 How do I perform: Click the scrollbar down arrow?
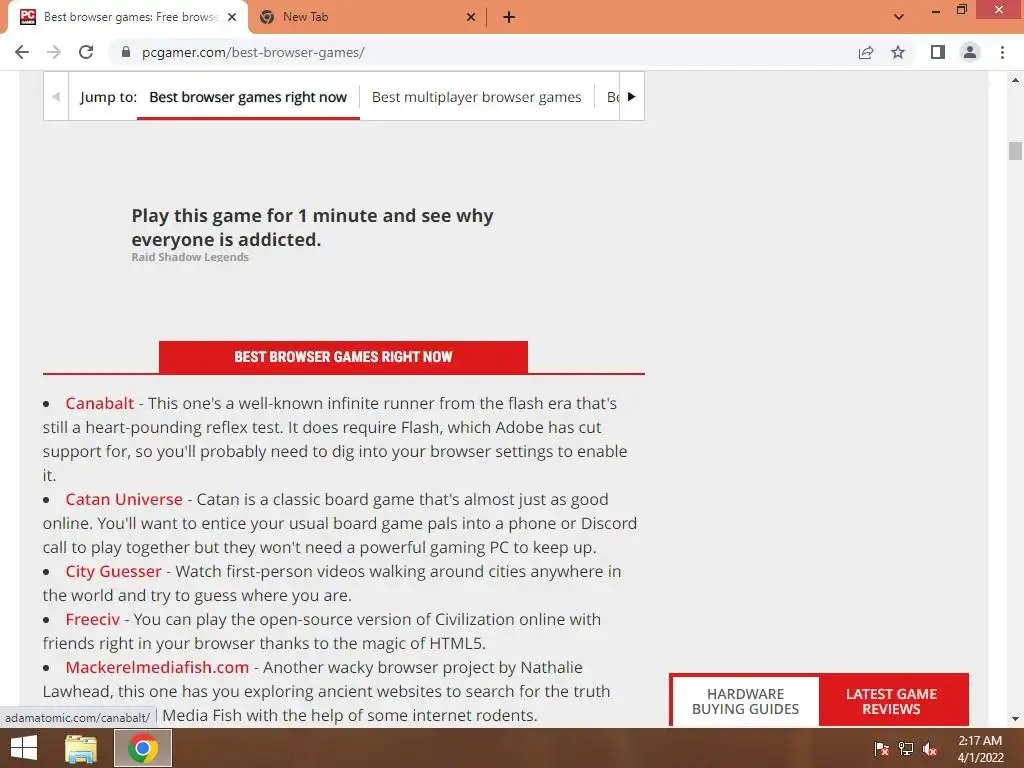(1015, 719)
